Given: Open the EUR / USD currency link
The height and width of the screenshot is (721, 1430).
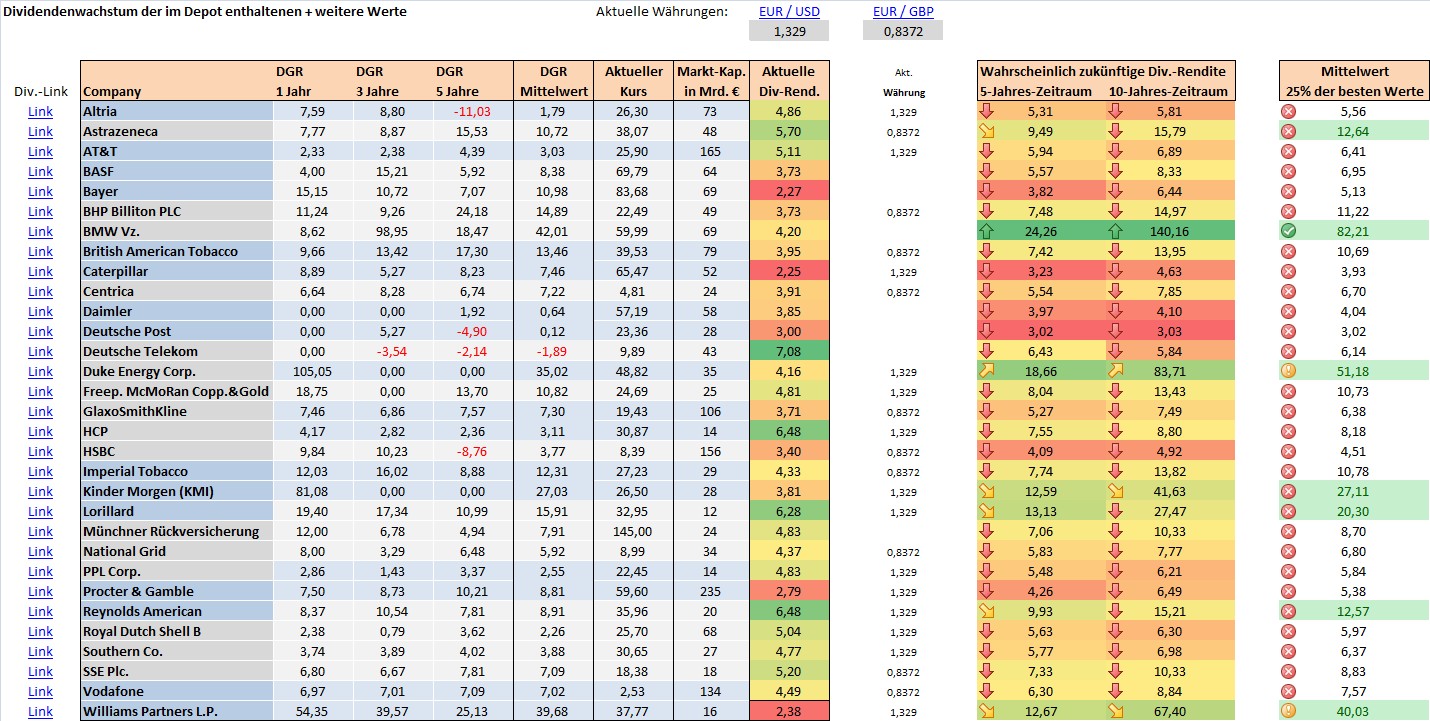Looking at the screenshot, I should click(x=789, y=11).
